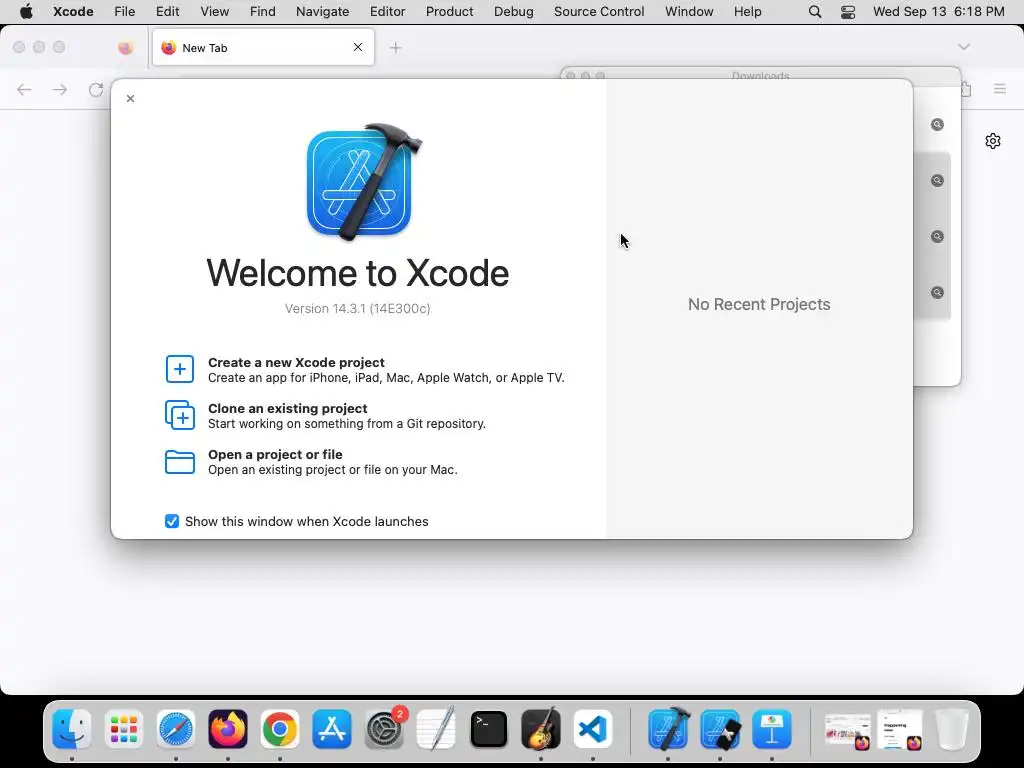
Task: Open Spotlight search in the menu bar
Action: tap(814, 12)
